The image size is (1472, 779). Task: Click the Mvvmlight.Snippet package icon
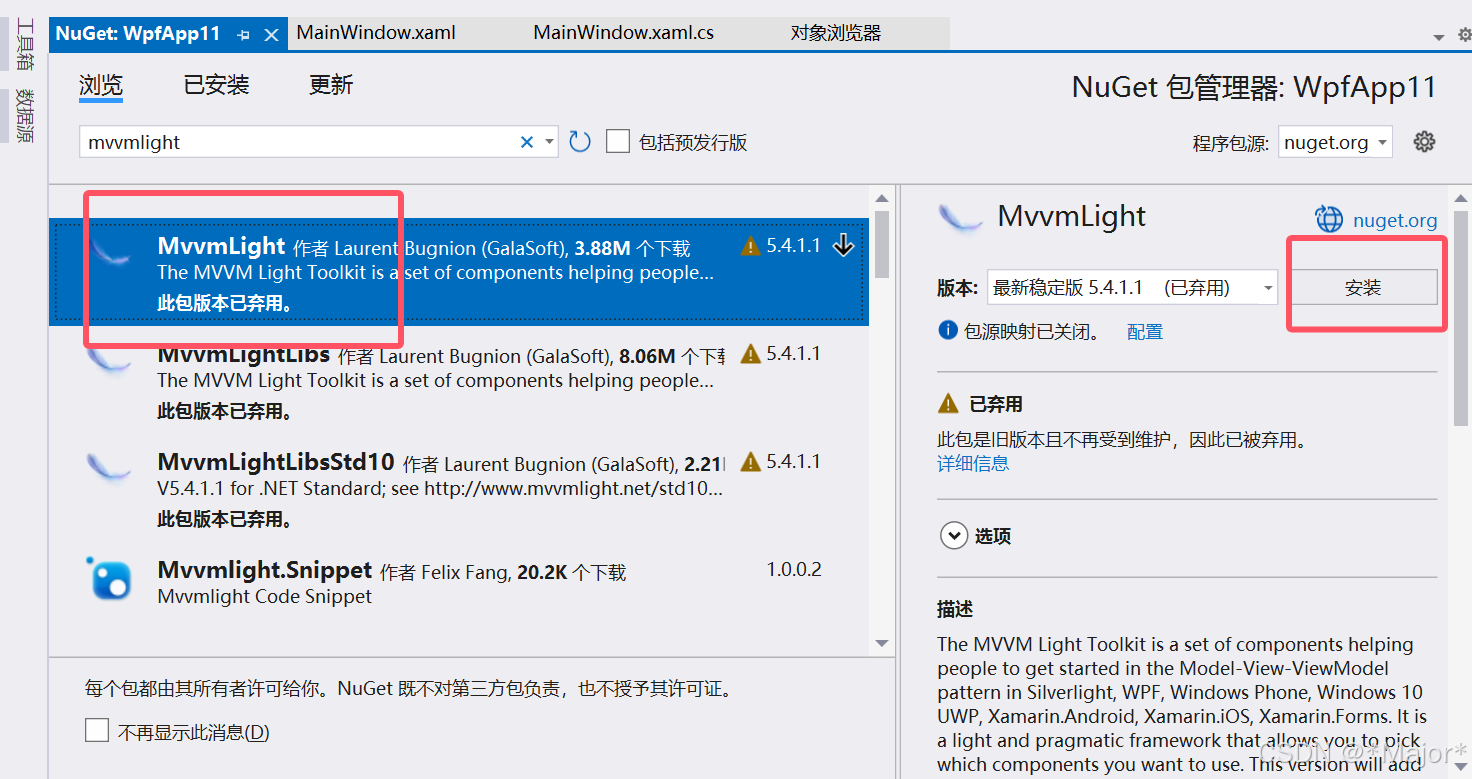pos(110,579)
